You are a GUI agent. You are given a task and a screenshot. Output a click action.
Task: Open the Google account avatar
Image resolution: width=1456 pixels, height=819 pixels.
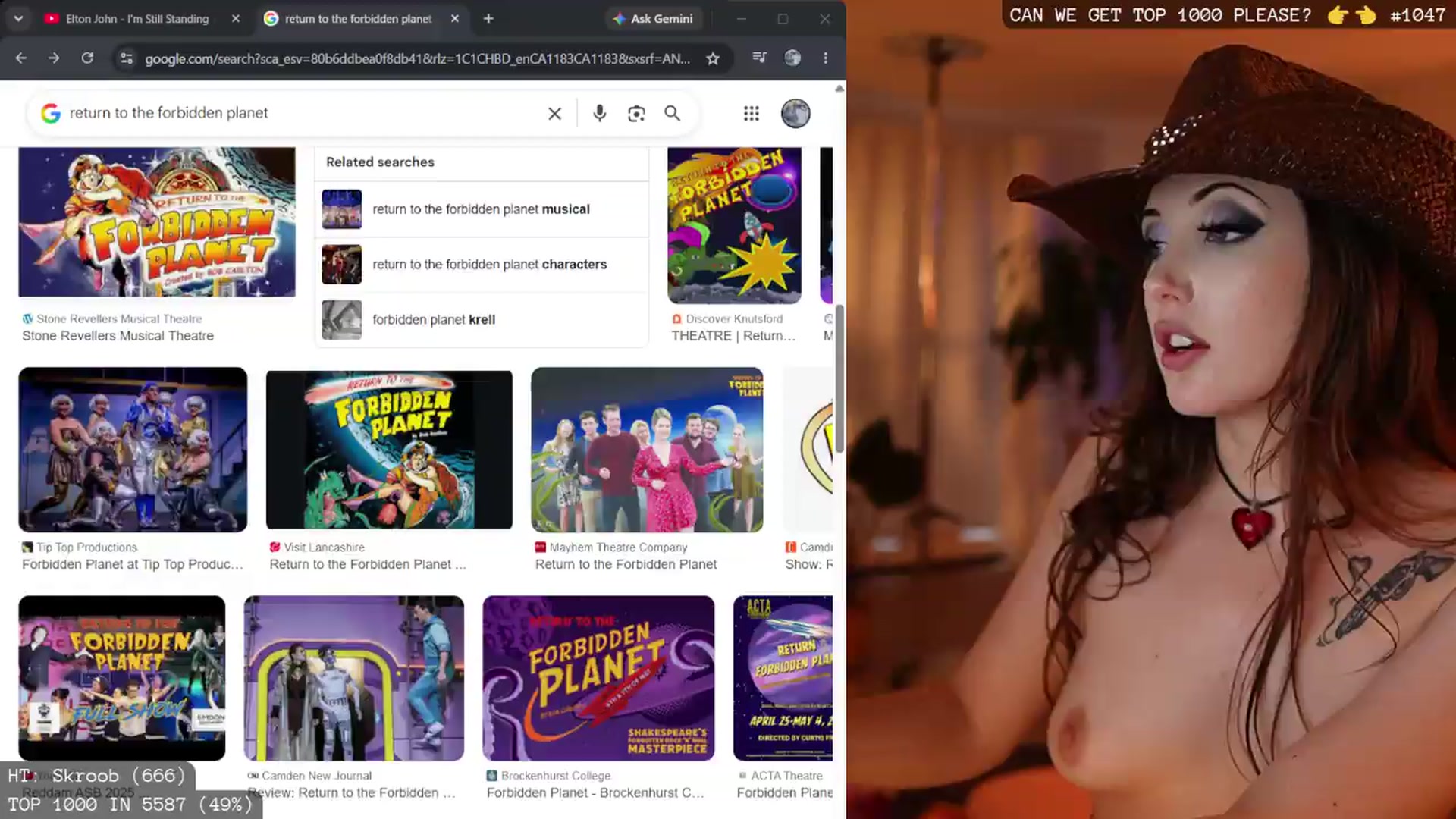pyautogui.click(x=795, y=113)
